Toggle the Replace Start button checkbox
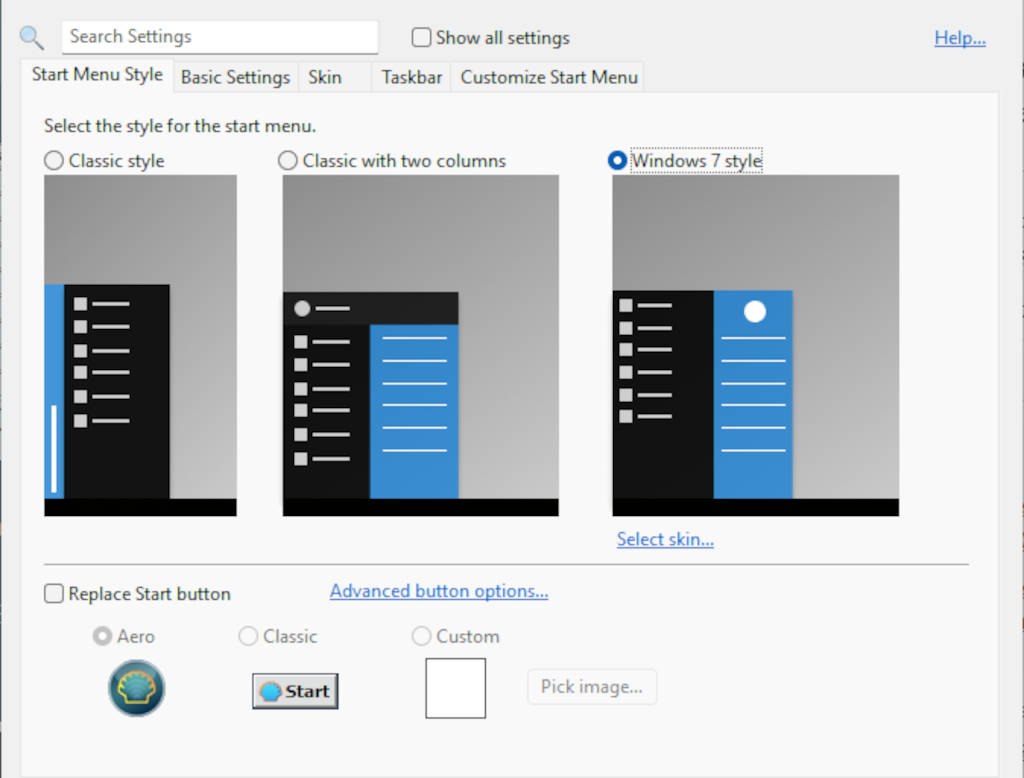 pos(54,594)
